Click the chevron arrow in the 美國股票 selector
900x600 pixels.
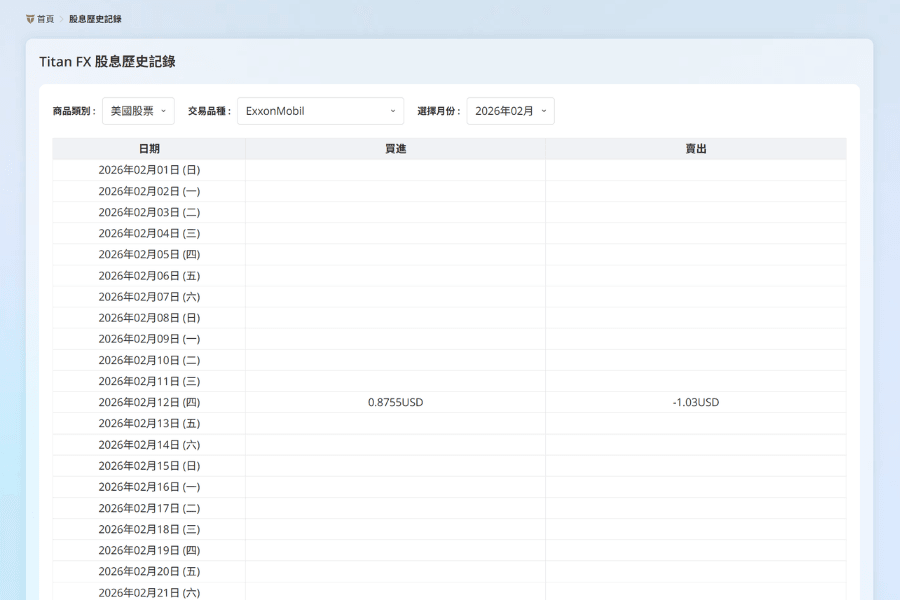tap(162, 111)
